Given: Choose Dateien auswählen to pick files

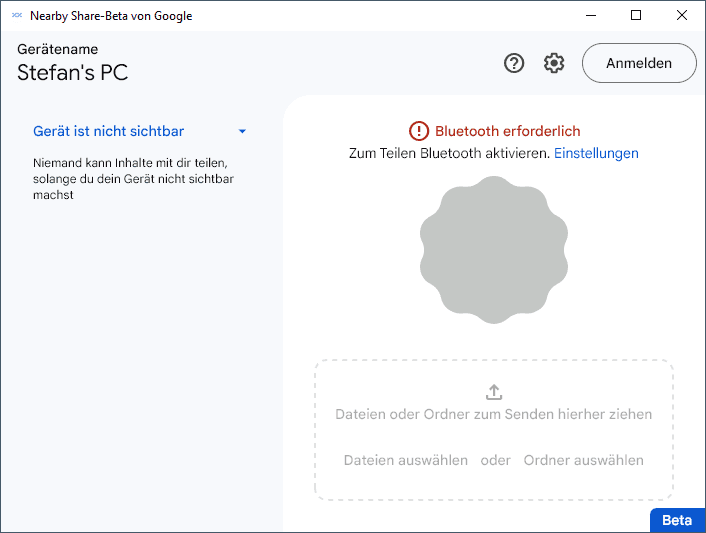Looking at the screenshot, I should tap(406, 460).
